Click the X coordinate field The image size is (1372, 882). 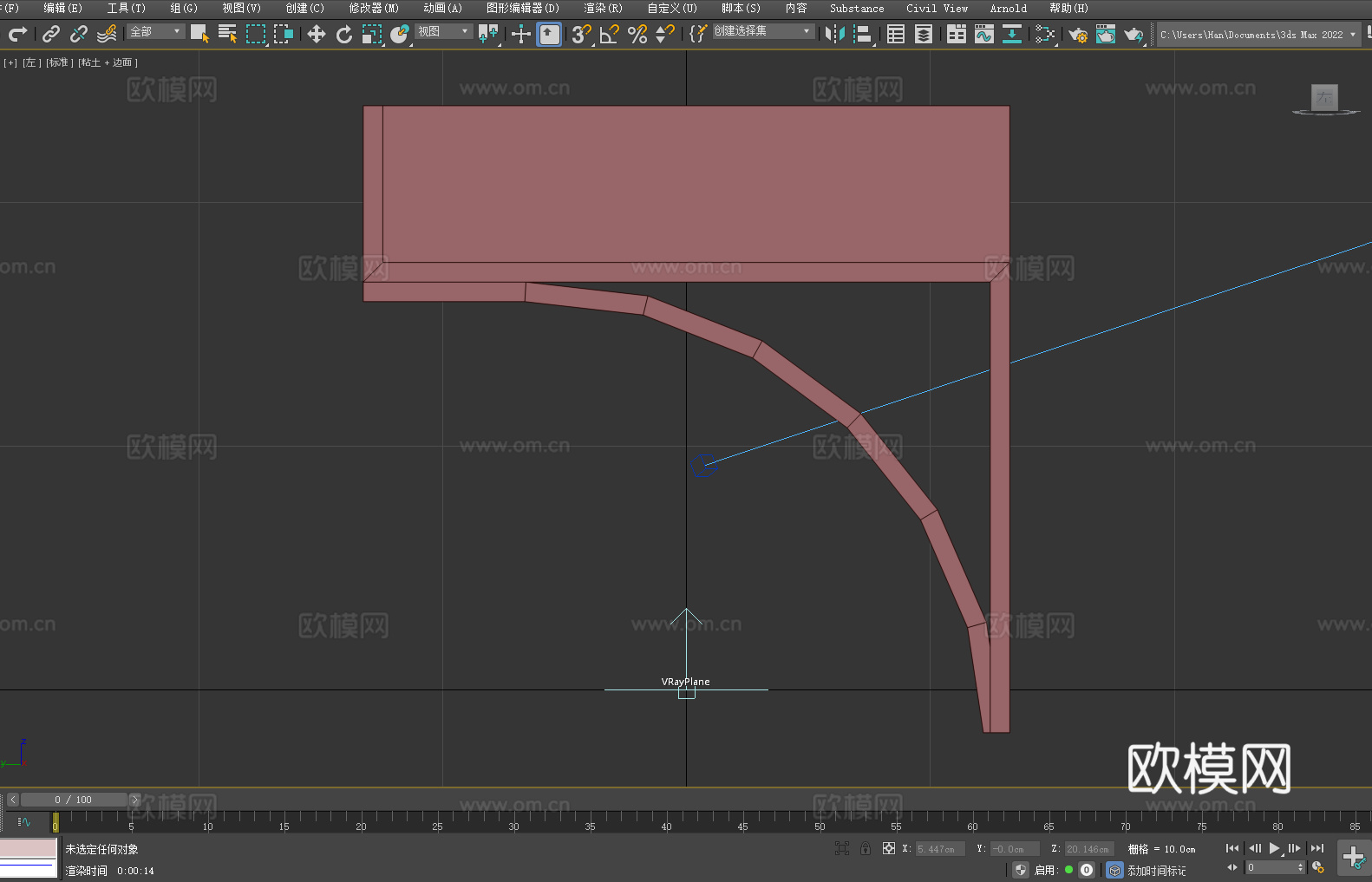[940, 849]
